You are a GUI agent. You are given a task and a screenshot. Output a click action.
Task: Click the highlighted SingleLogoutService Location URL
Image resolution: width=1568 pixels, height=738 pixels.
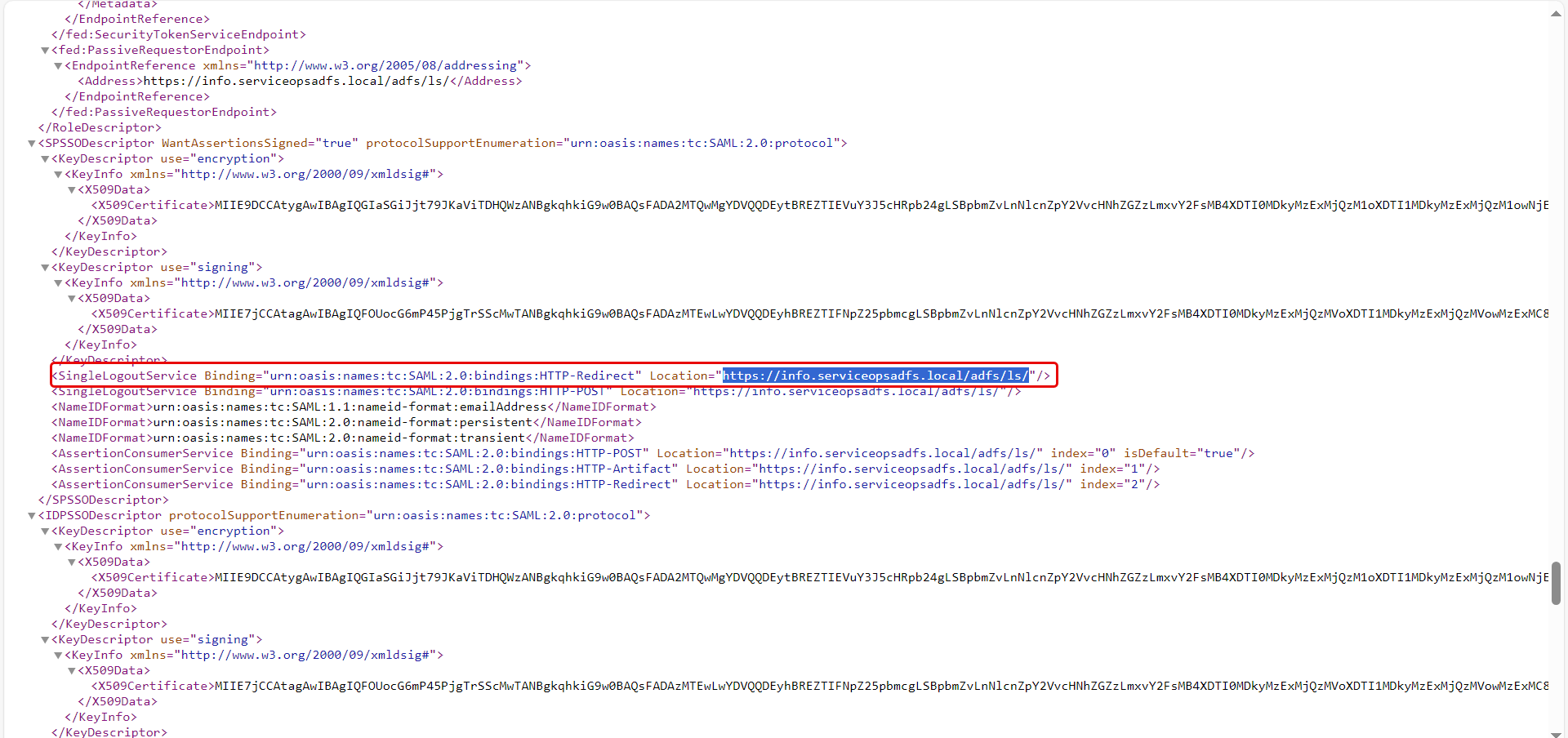875,376
